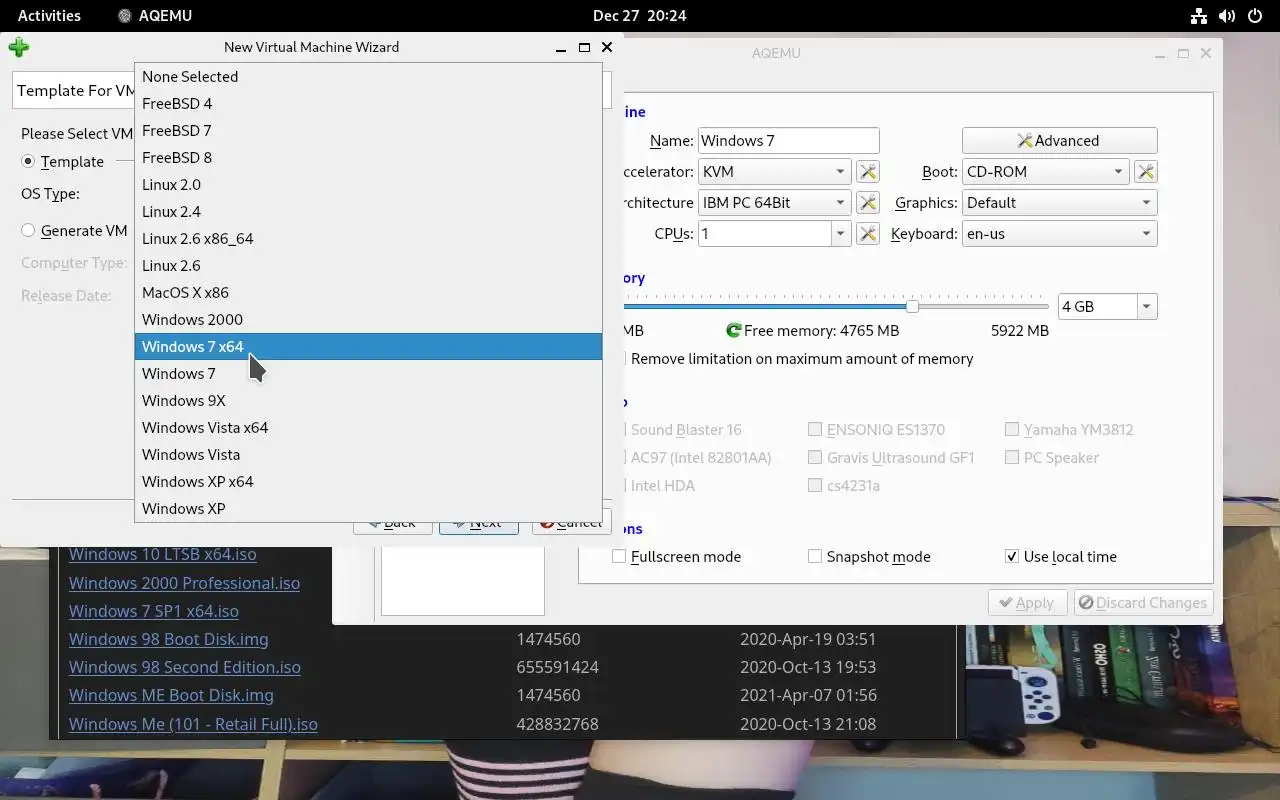Open accelerator settings wrench beside KVM
This screenshot has width=1280, height=800.
(868, 172)
